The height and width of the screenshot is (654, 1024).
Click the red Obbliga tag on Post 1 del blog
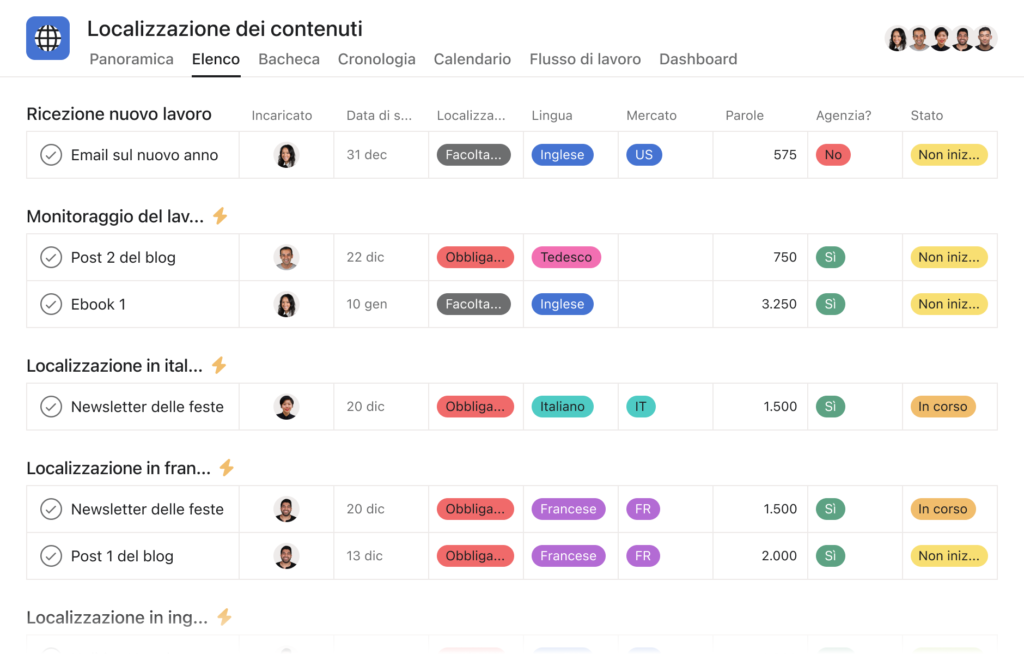(x=475, y=556)
